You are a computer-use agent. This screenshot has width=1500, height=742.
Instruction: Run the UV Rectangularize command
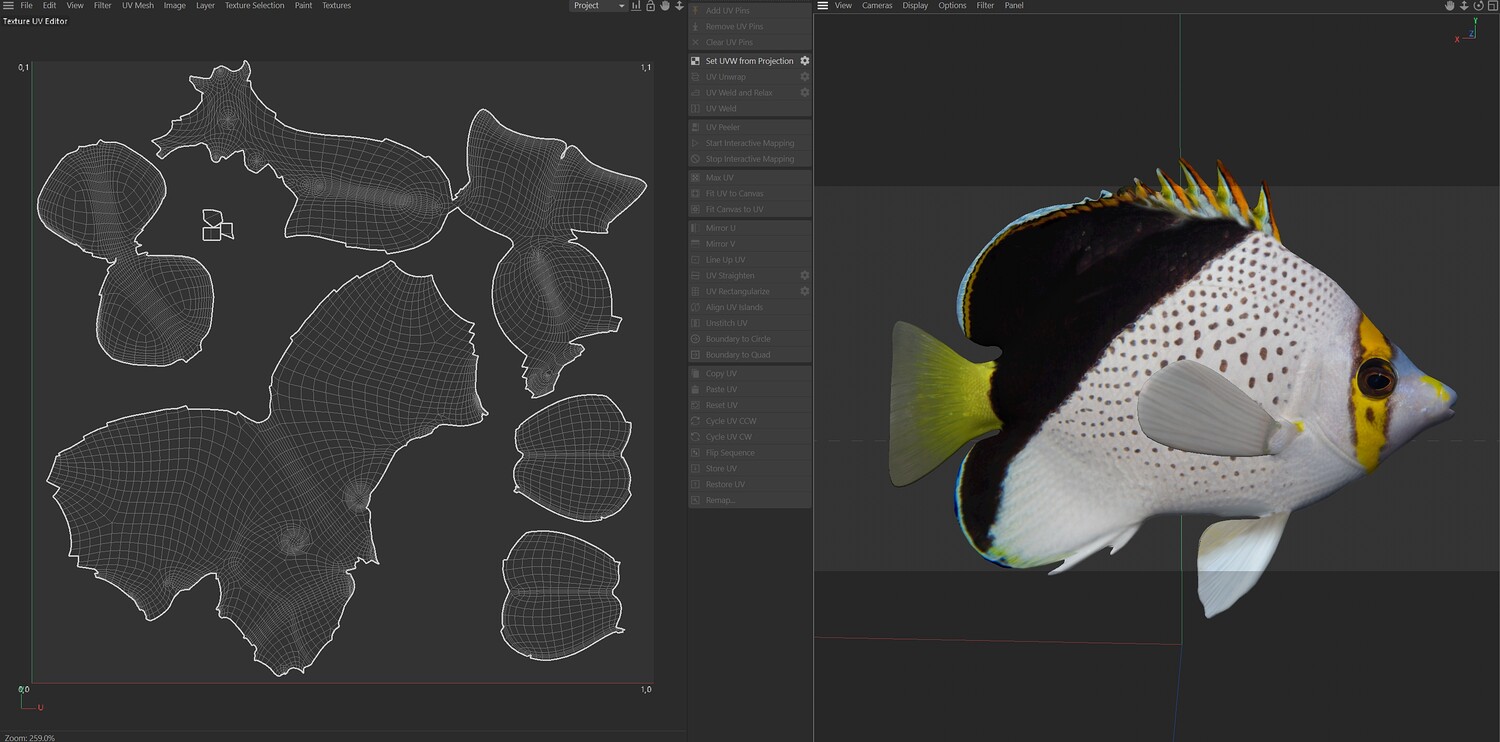point(743,292)
